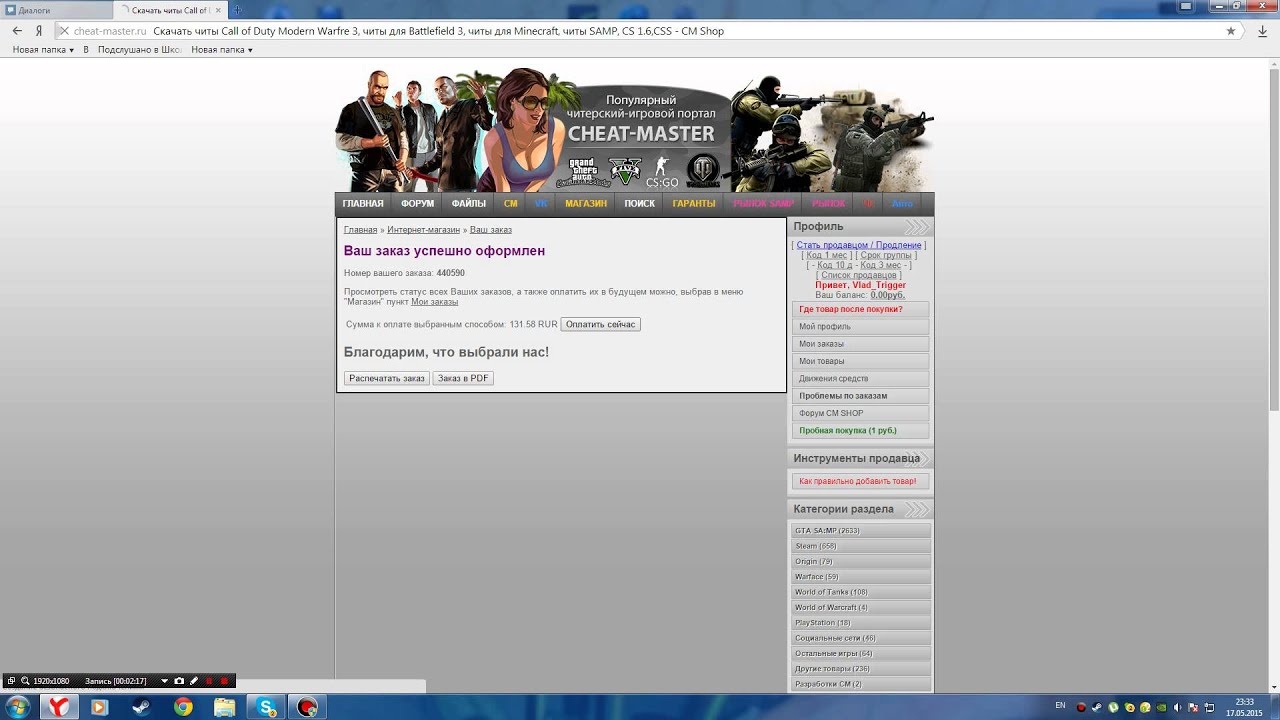Open "Мои товары" in the profile panel
Viewport: 1280px width, 720px height.
tap(860, 361)
